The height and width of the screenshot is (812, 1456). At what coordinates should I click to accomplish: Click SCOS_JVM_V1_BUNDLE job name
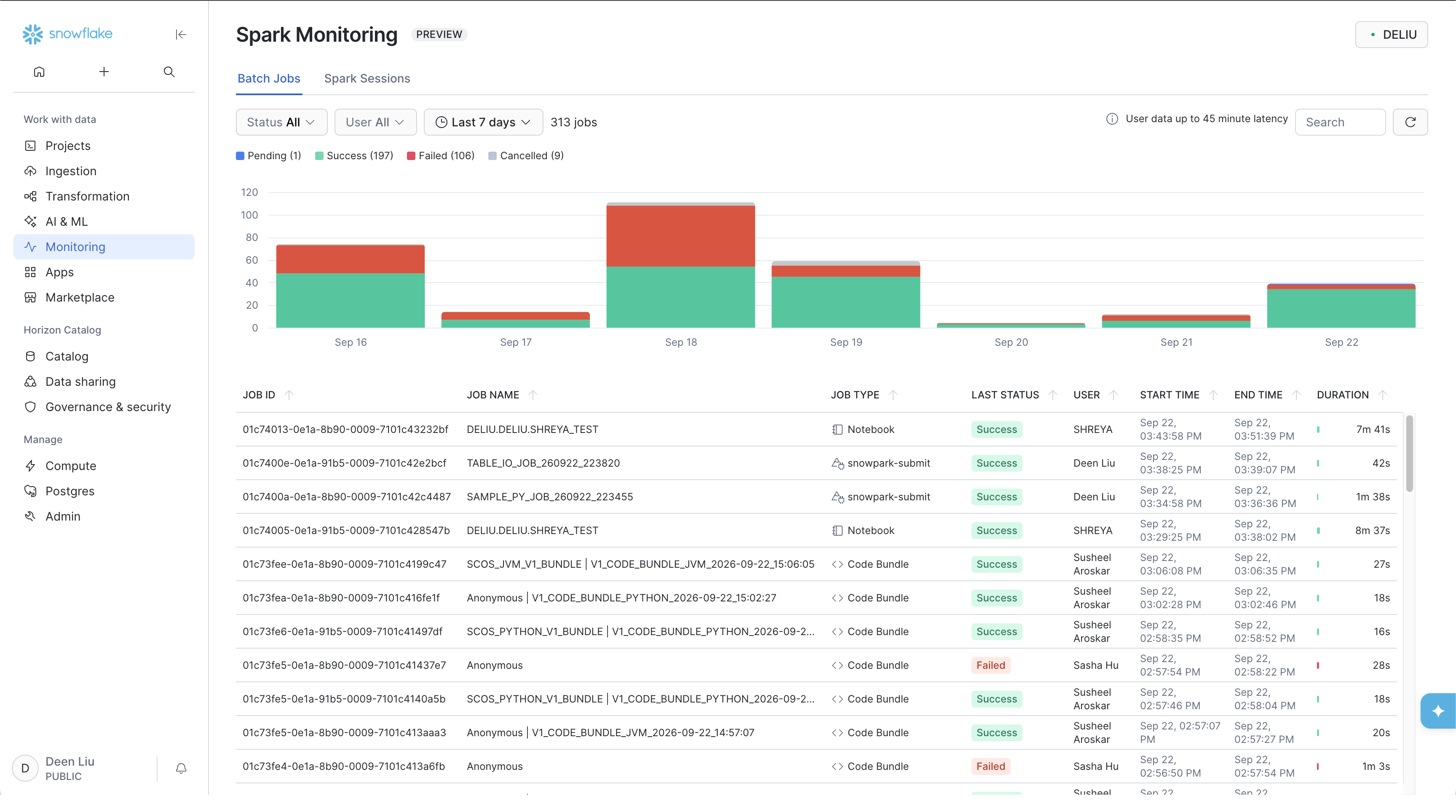click(640, 564)
